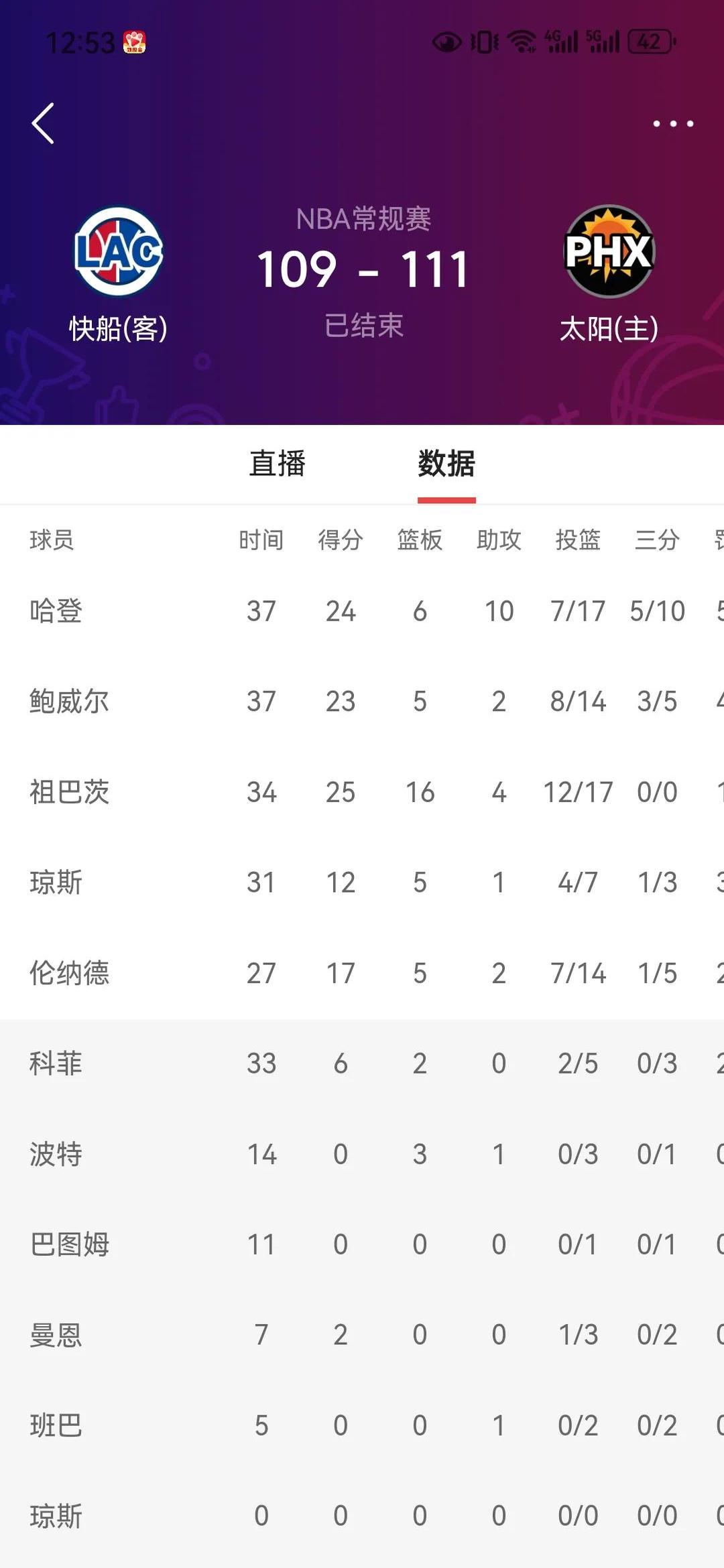Tap the 109 - 111 final score
This screenshot has width=724, height=1568.
point(363,270)
